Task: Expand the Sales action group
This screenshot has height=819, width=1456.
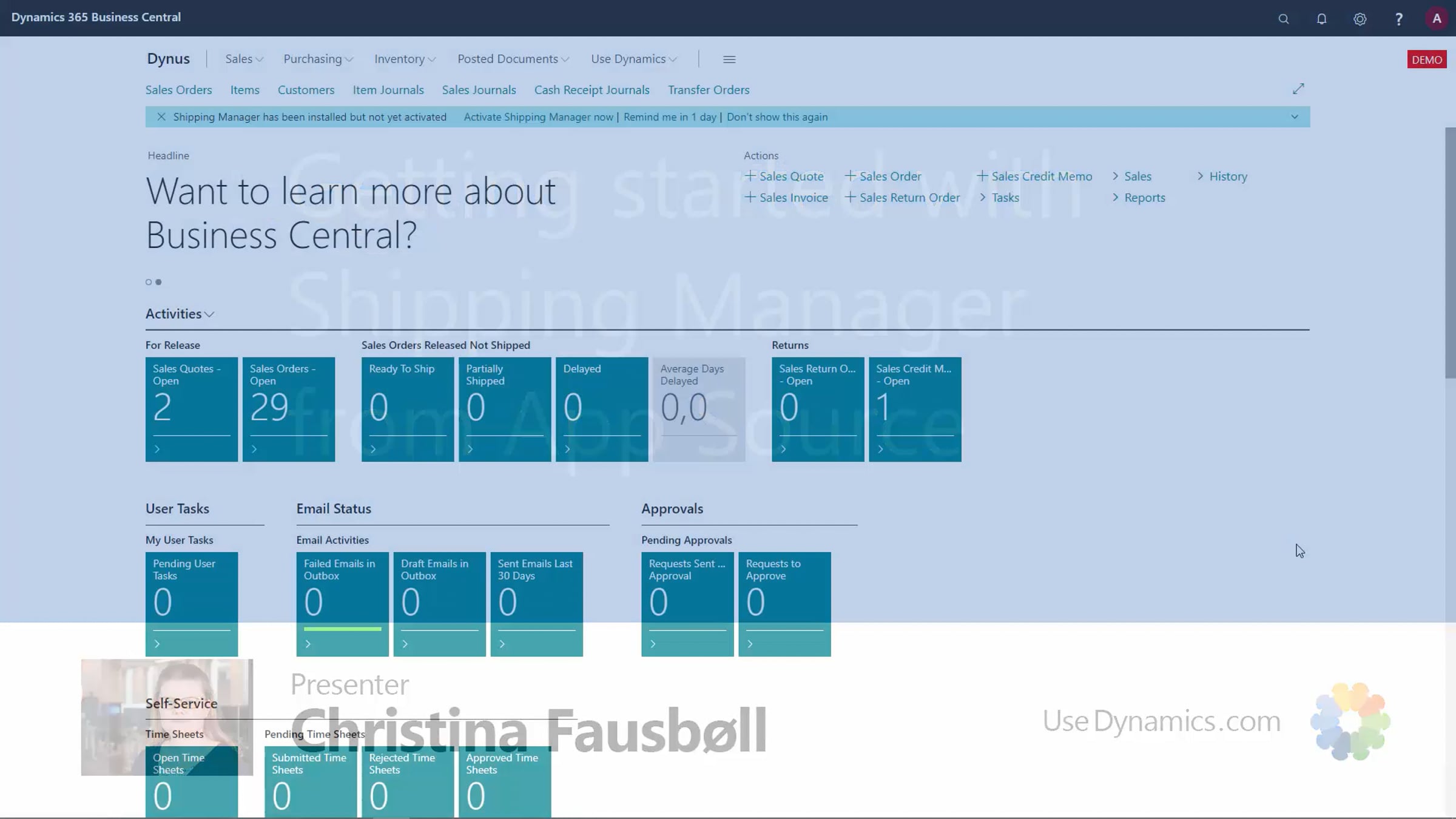Action: [x=1131, y=177]
